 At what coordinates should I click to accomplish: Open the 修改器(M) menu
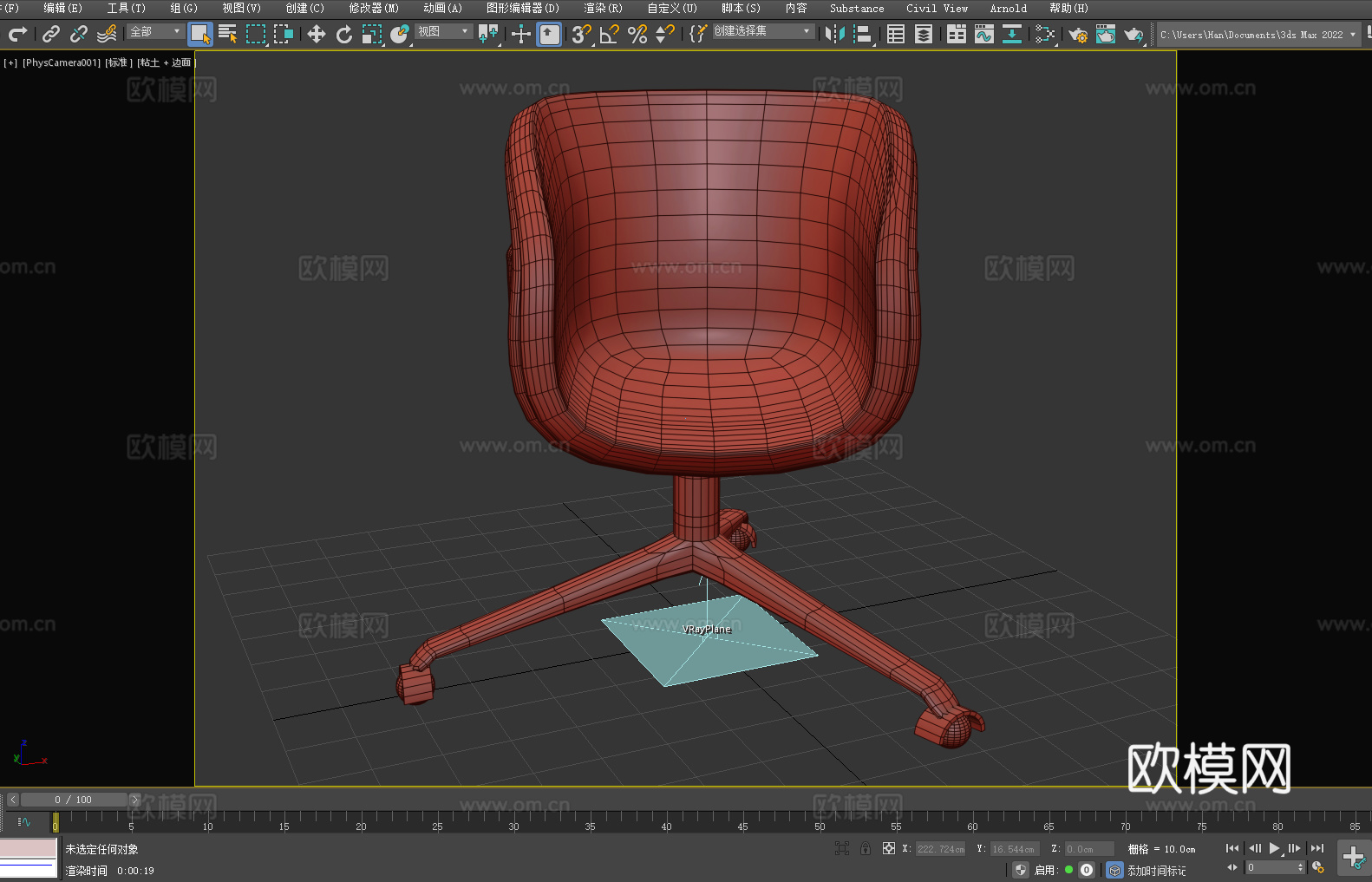pyautogui.click(x=374, y=8)
